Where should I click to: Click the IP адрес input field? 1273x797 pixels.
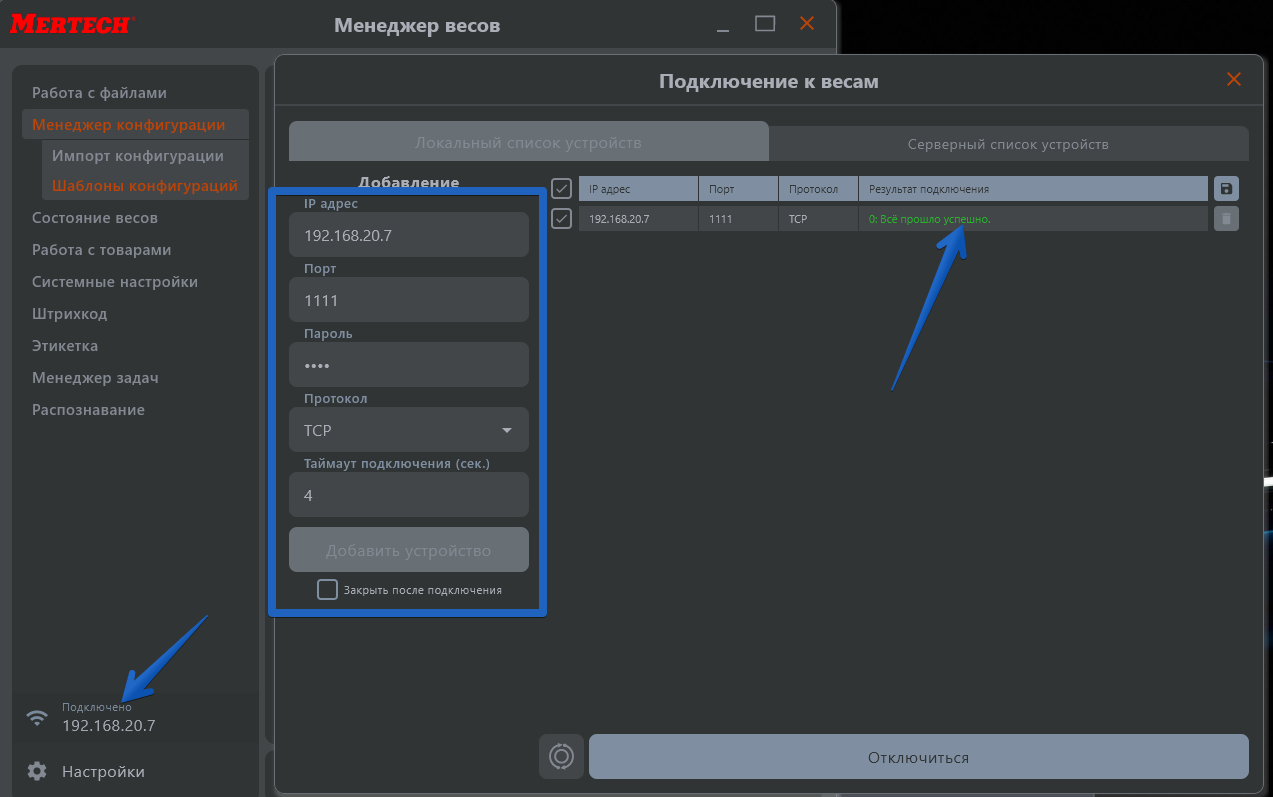(408, 235)
